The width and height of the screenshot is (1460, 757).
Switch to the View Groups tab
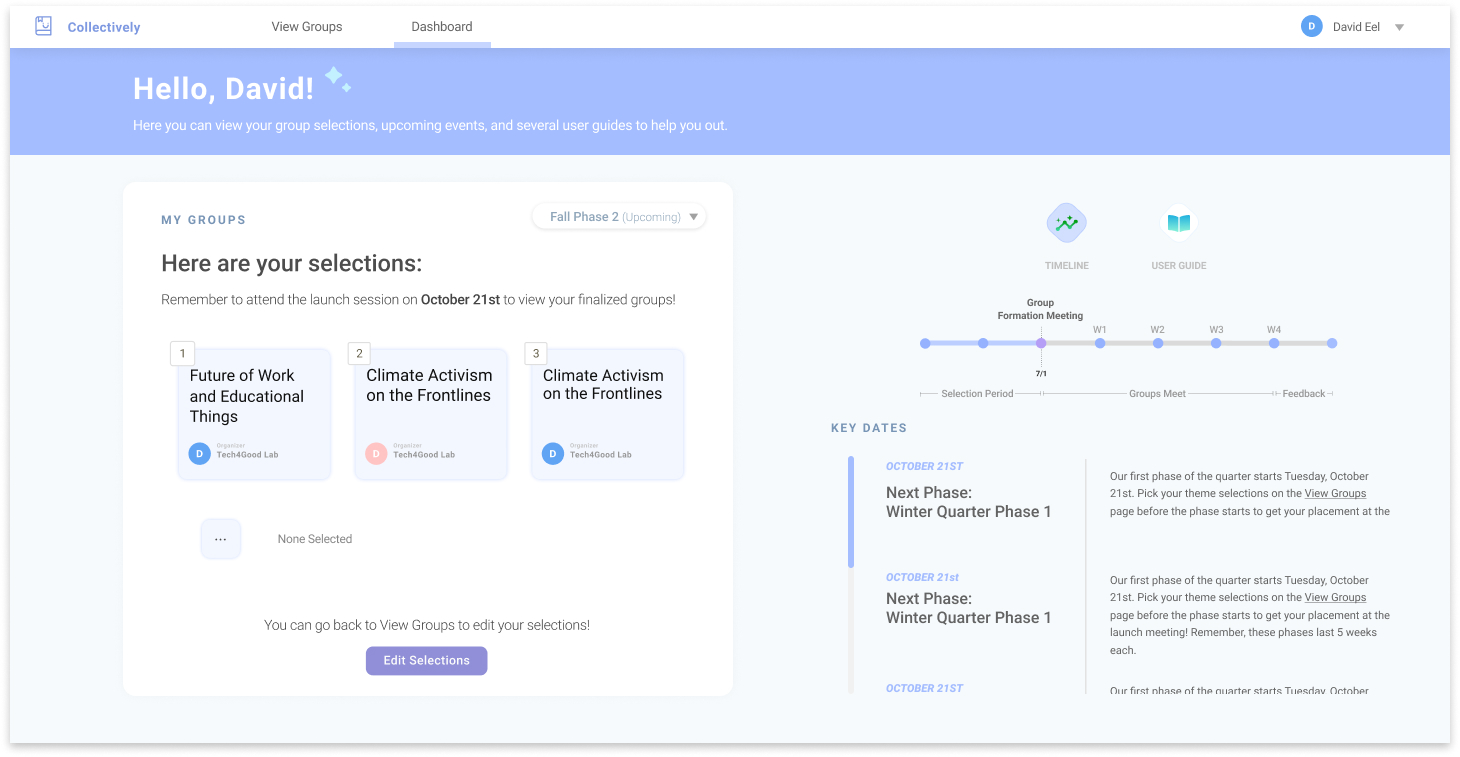[307, 27]
